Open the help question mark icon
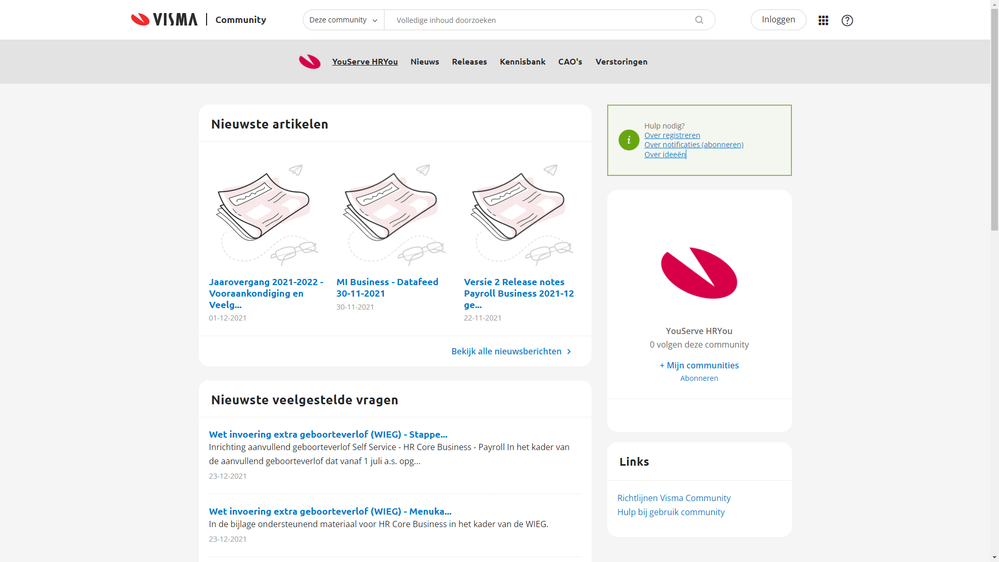The width and height of the screenshot is (999, 562). pos(847,20)
